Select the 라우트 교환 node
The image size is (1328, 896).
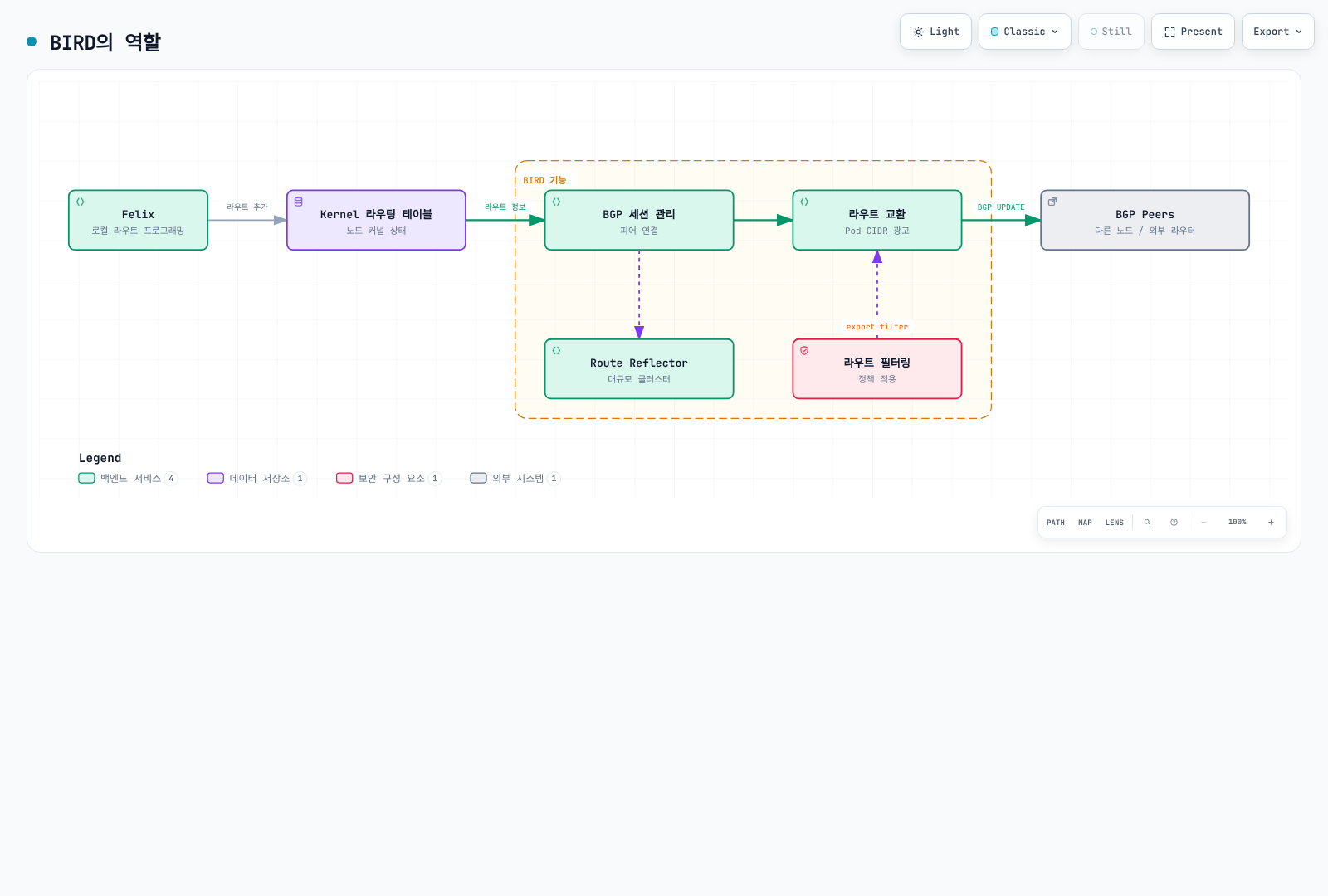pyautogui.click(x=877, y=220)
